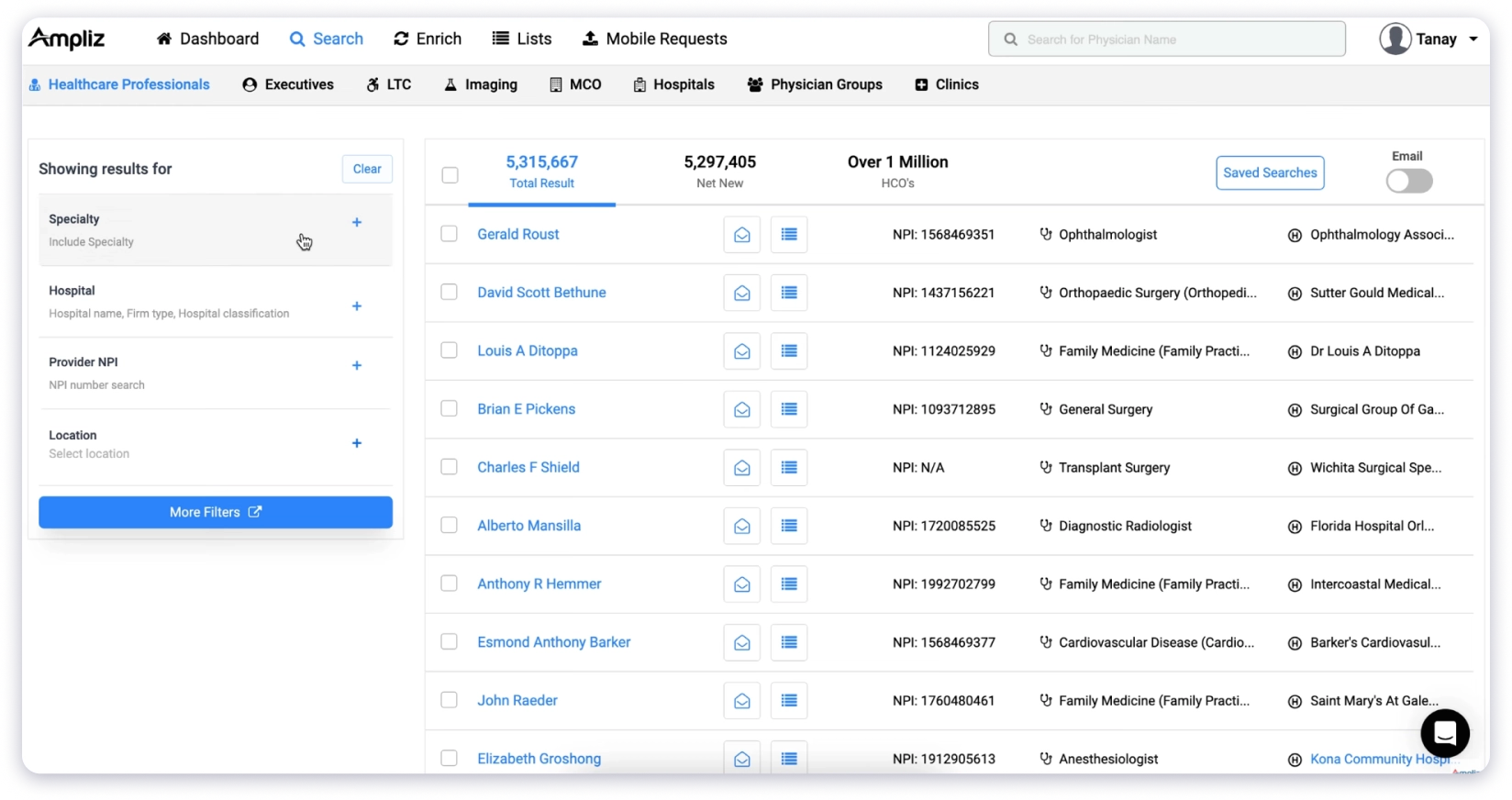Click the Ampliz logo
The height and width of the screenshot is (800, 1512).
pos(67,39)
